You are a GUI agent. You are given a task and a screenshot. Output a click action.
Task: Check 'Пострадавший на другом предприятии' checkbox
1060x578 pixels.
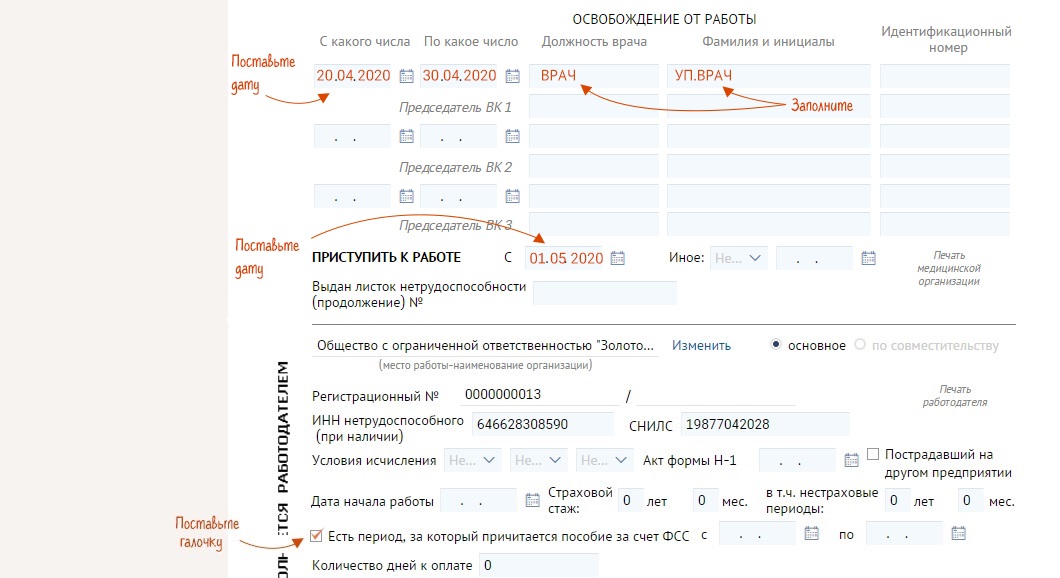coord(873,454)
